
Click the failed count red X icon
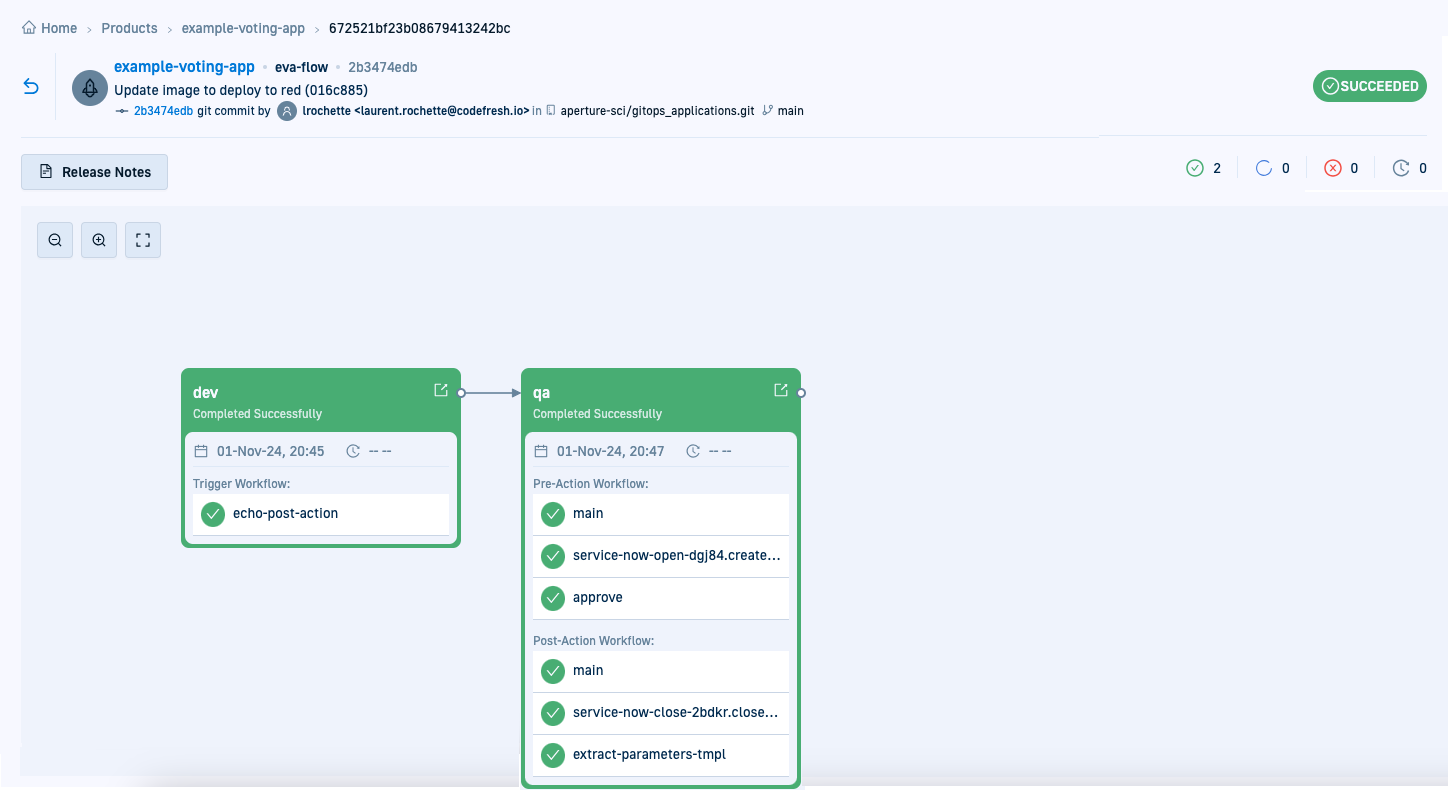(1332, 168)
